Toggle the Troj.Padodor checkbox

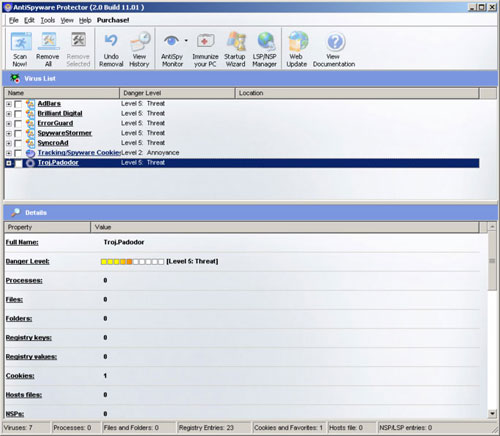pos(18,163)
